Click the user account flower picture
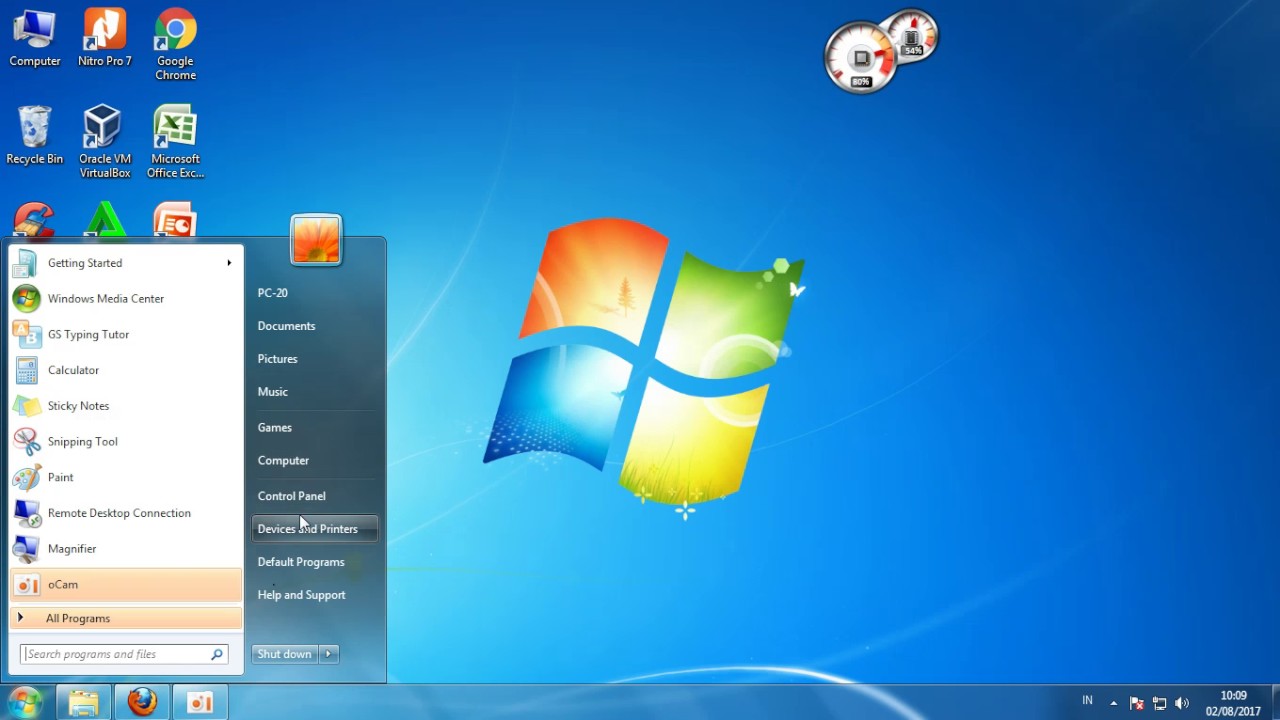Viewport: 1280px width, 720px height. (x=316, y=240)
